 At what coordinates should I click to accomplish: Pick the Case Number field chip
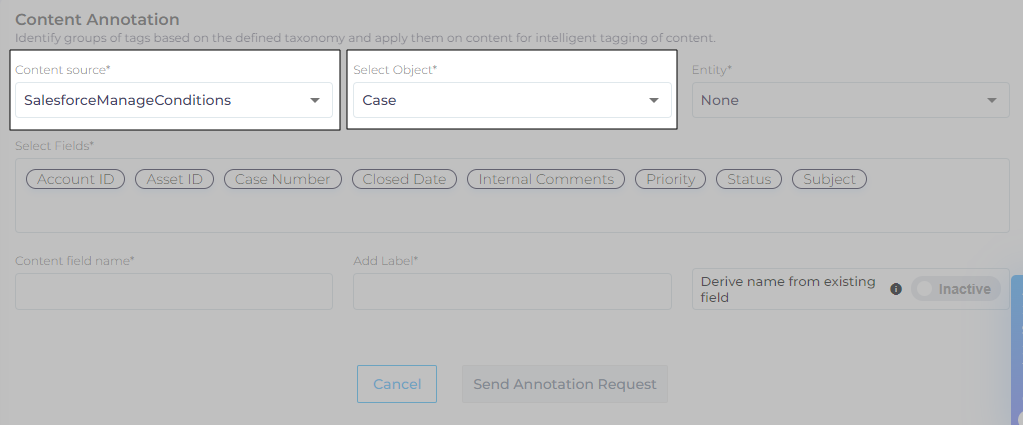point(282,179)
